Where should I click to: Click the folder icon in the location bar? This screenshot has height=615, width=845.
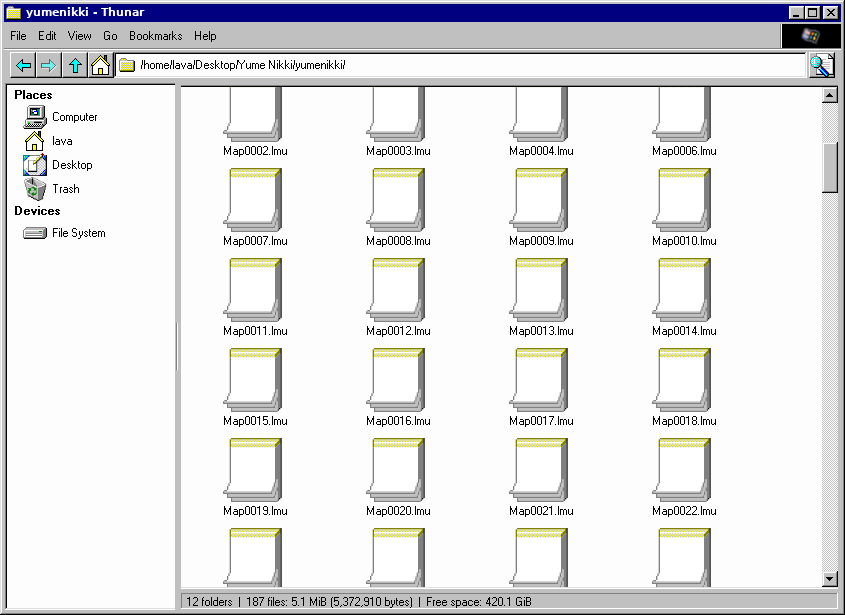click(127, 65)
